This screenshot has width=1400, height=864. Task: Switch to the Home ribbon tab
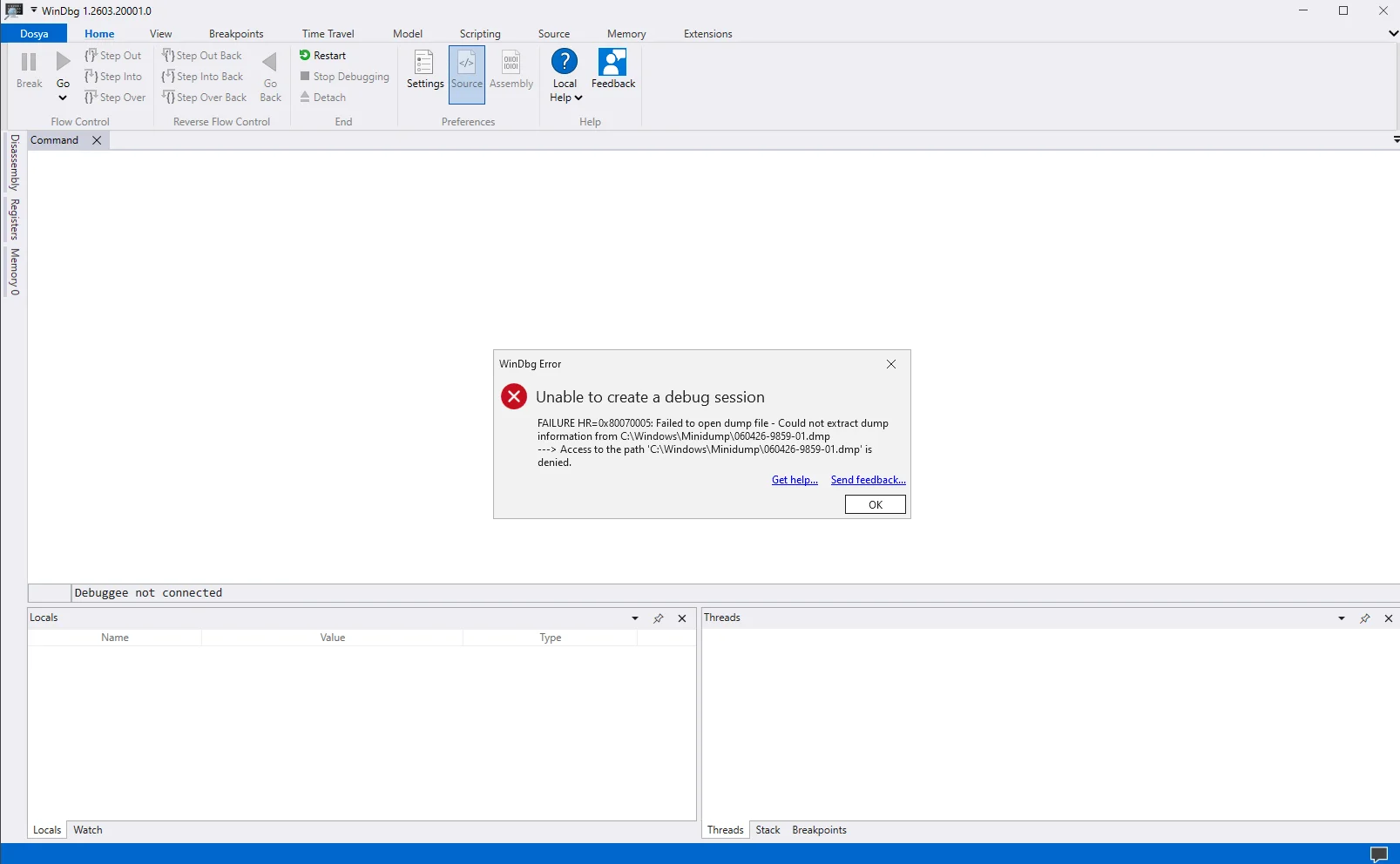[99, 34]
